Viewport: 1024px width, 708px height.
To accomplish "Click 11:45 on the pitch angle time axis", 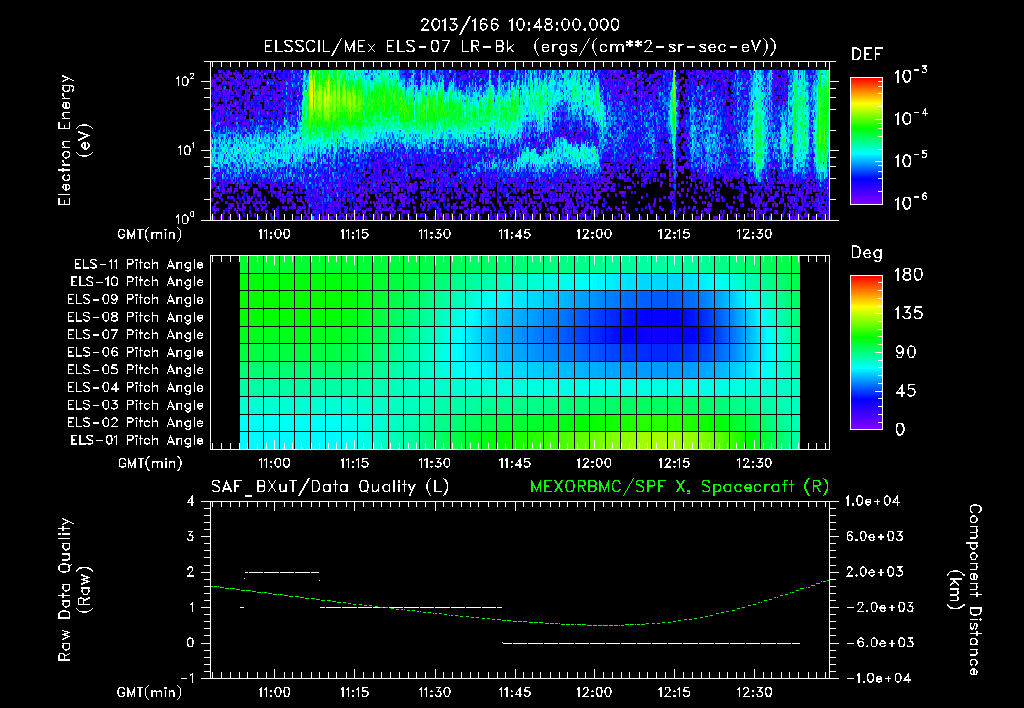I will pos(514,463).
